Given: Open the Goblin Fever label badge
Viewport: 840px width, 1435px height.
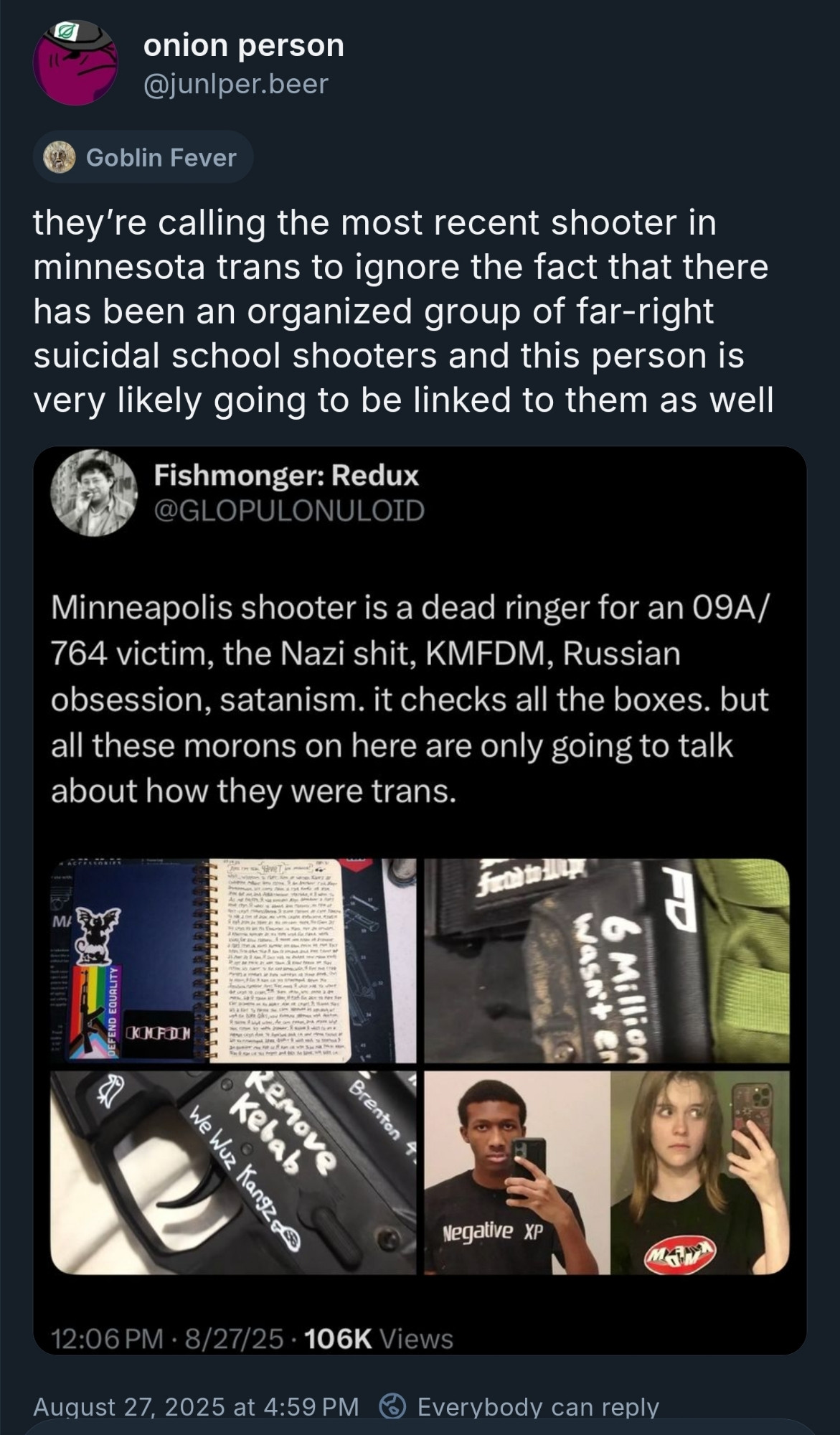Looking at the screenshot, I should (143, 157).
